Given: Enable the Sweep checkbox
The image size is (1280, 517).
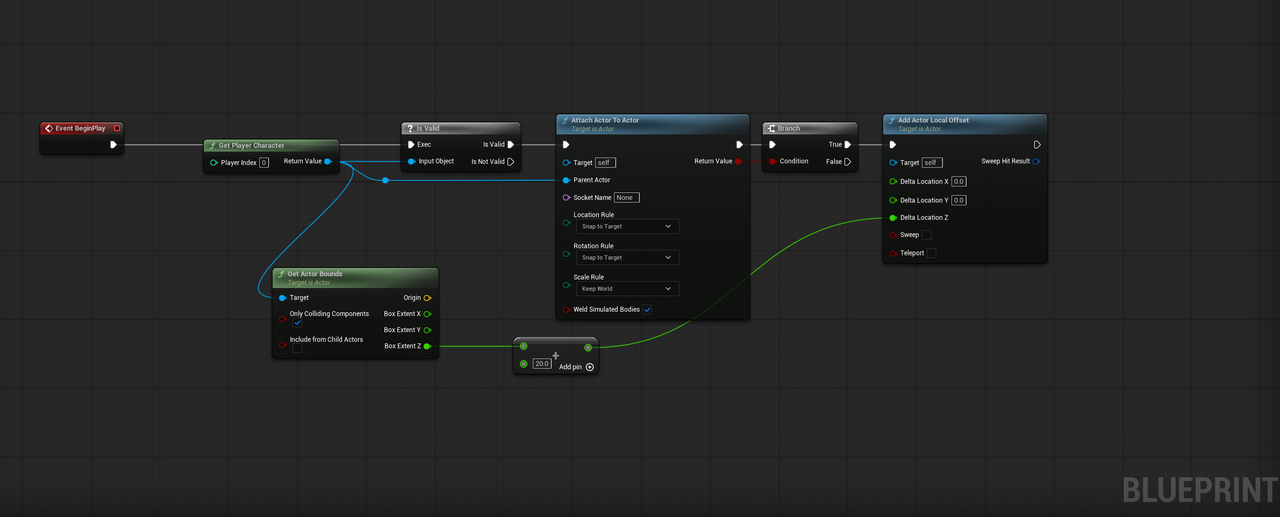Looking at the screenshot, I should click(926, 235).
